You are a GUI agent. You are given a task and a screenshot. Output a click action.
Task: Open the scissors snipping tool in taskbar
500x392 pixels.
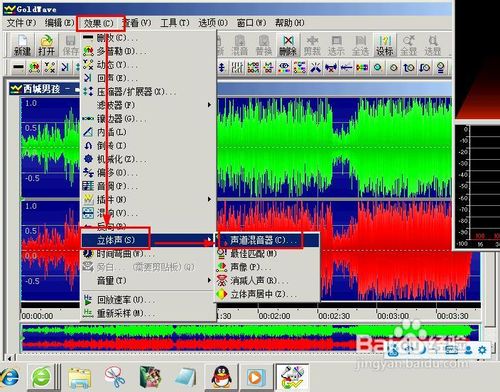(x=114, y=377)
